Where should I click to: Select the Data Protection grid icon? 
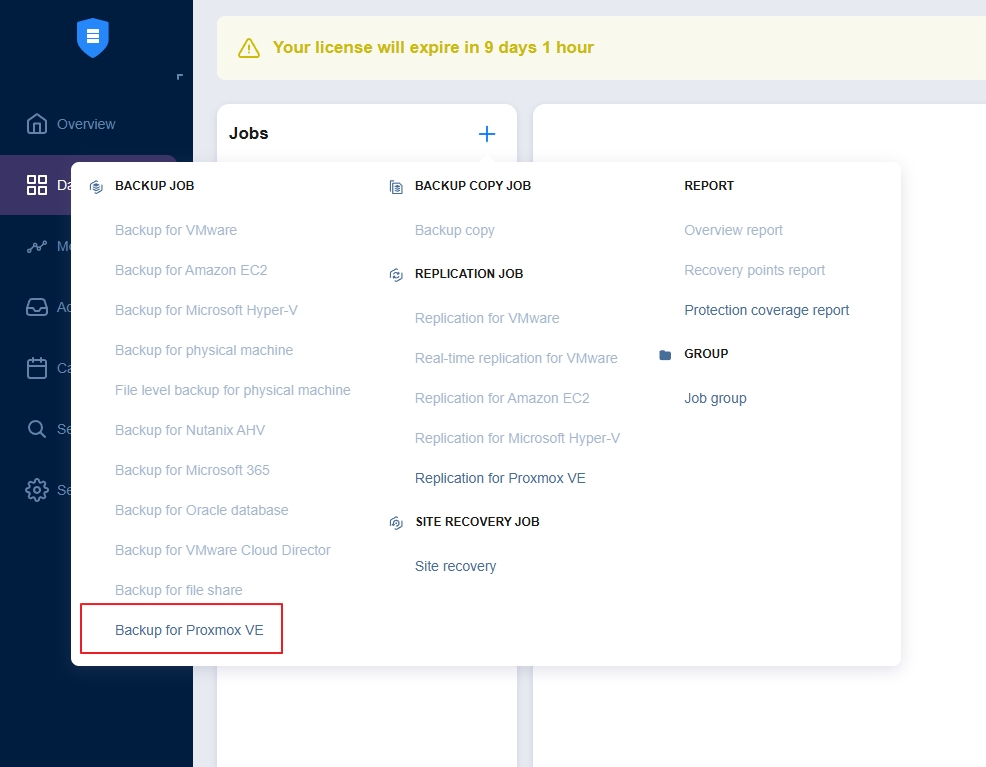(37, 185)
